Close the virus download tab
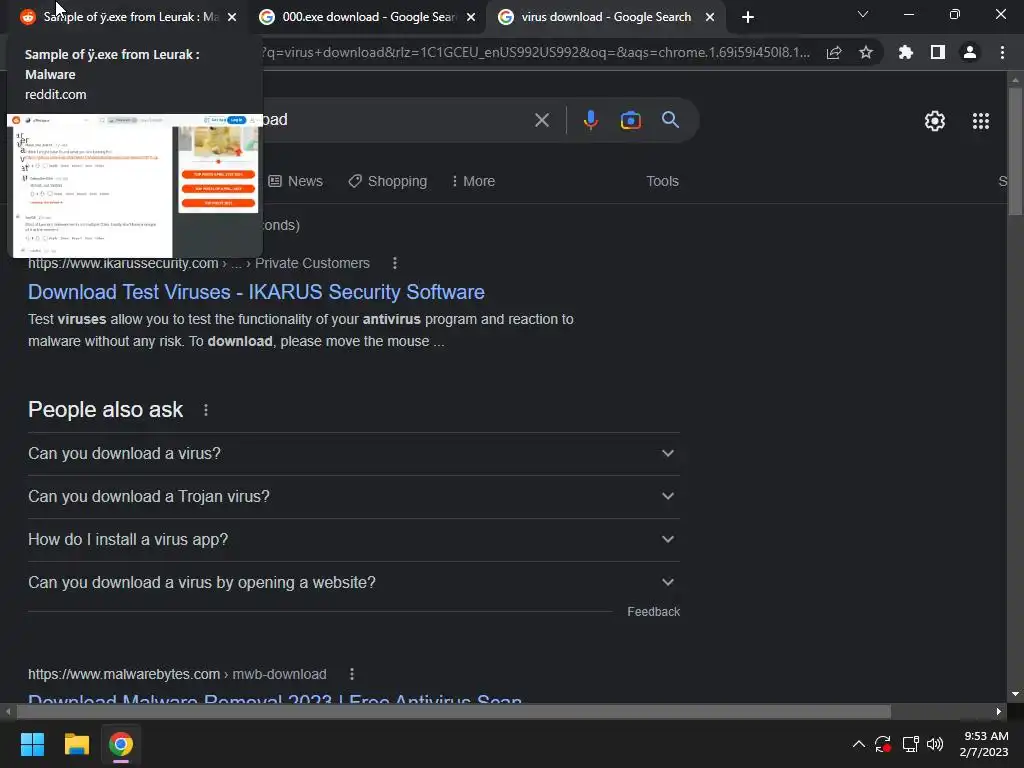1024x768 pixels. [710, 17]
